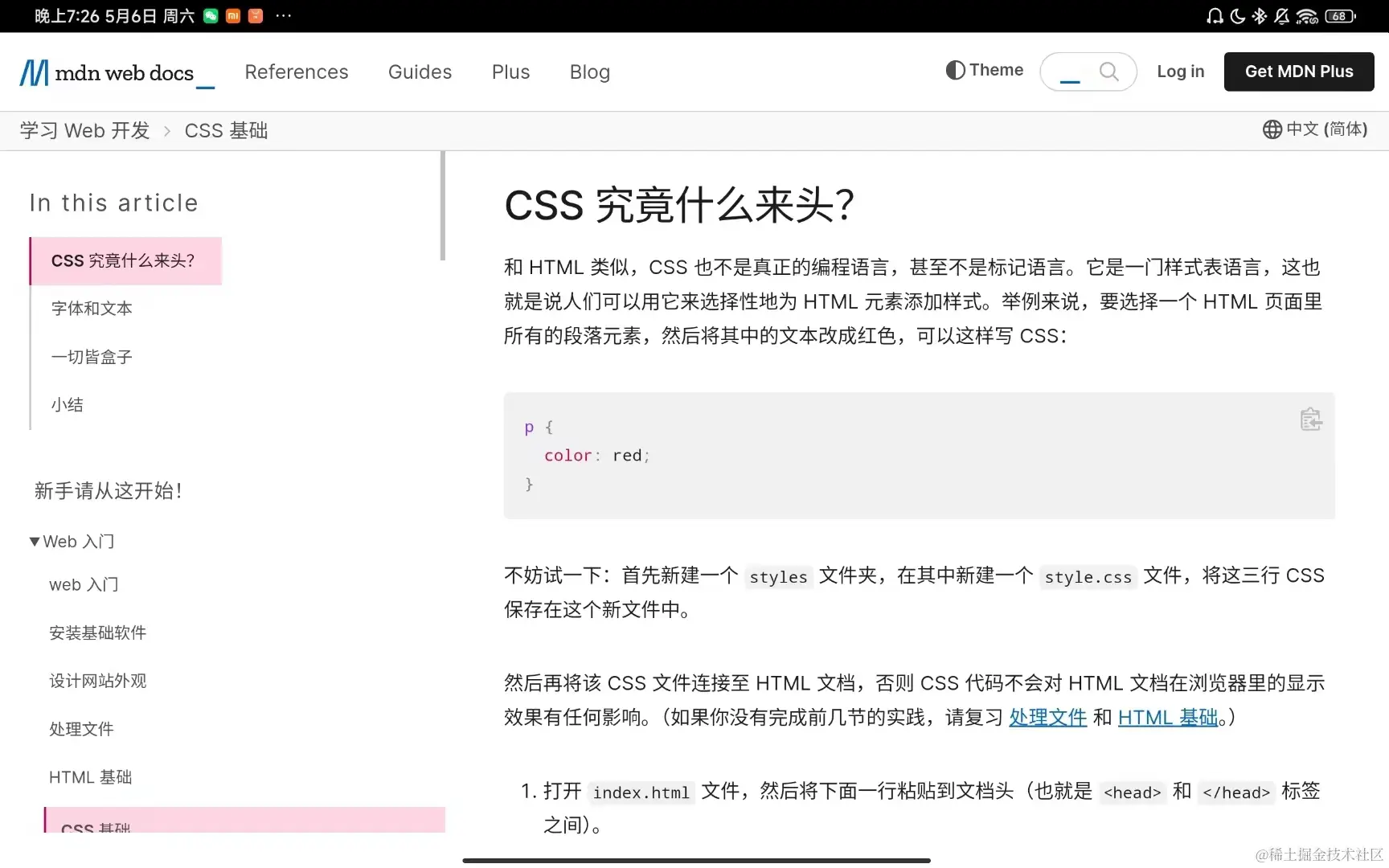Open WeChat from the status bar
Viewport: 1389px width, 868px height.
pyautogui.click(x=210, y=16)
